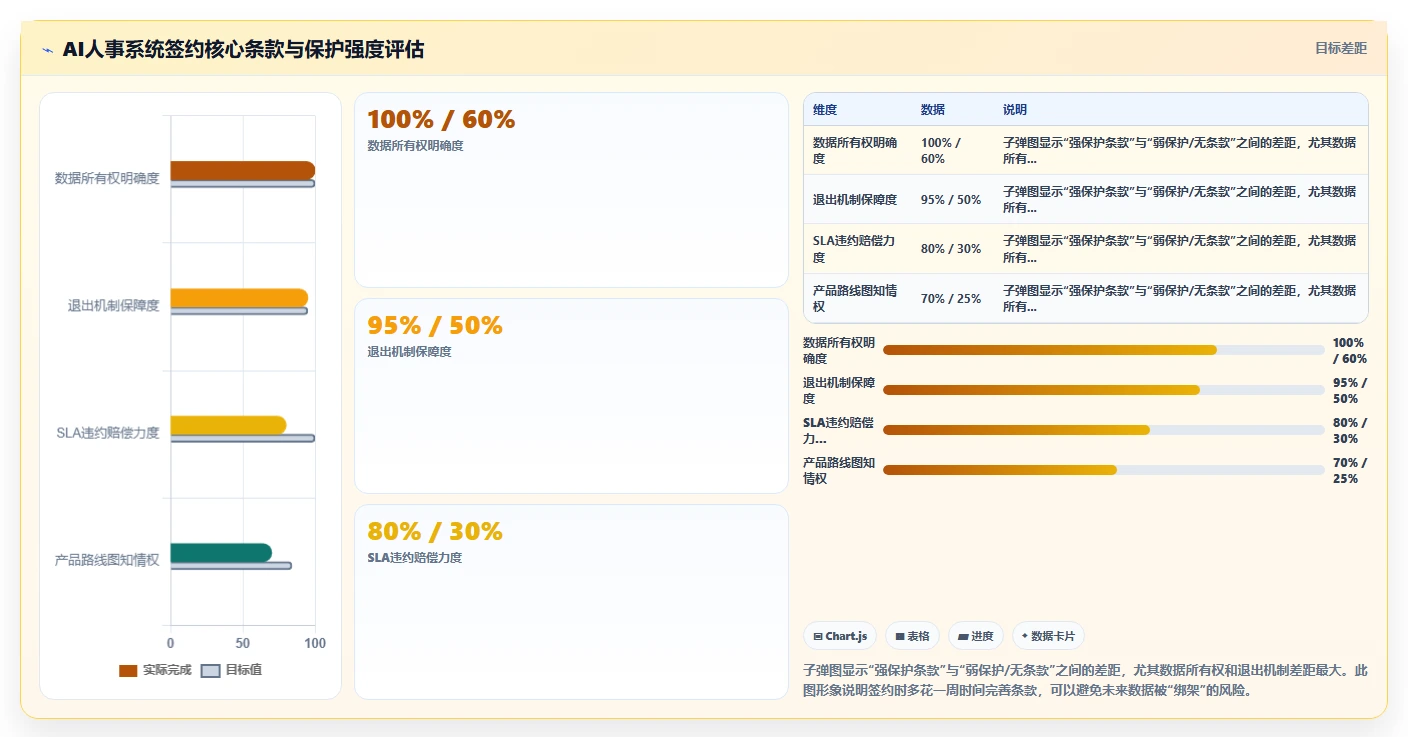Click the 产品路线图知情权 progress bar
This screenshot has height=737, width=1408.
(1104, 470)
